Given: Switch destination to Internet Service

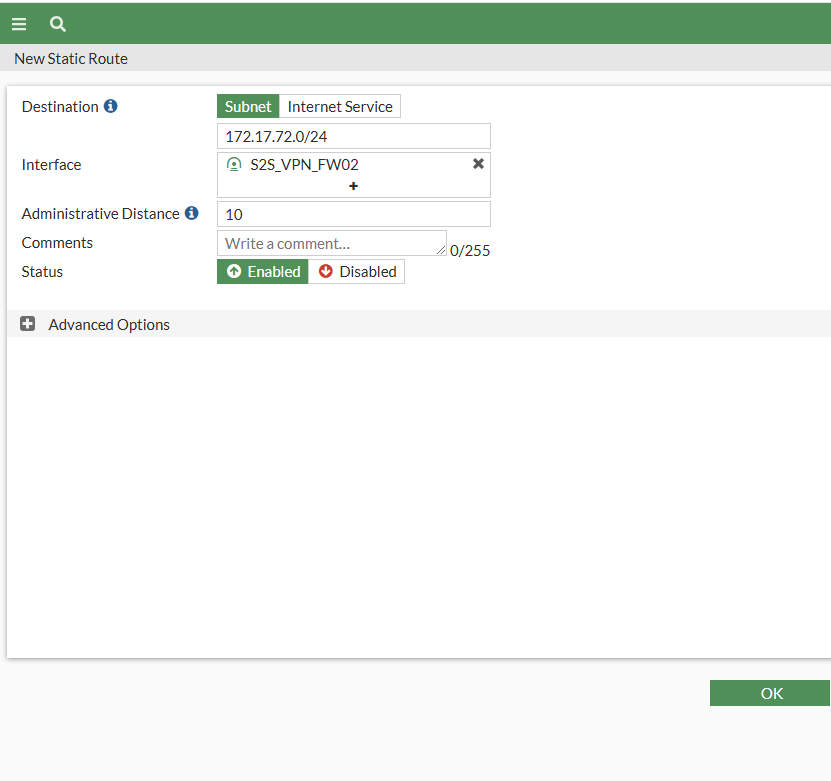Looking at the screenshot, I should tap(340, 106).
